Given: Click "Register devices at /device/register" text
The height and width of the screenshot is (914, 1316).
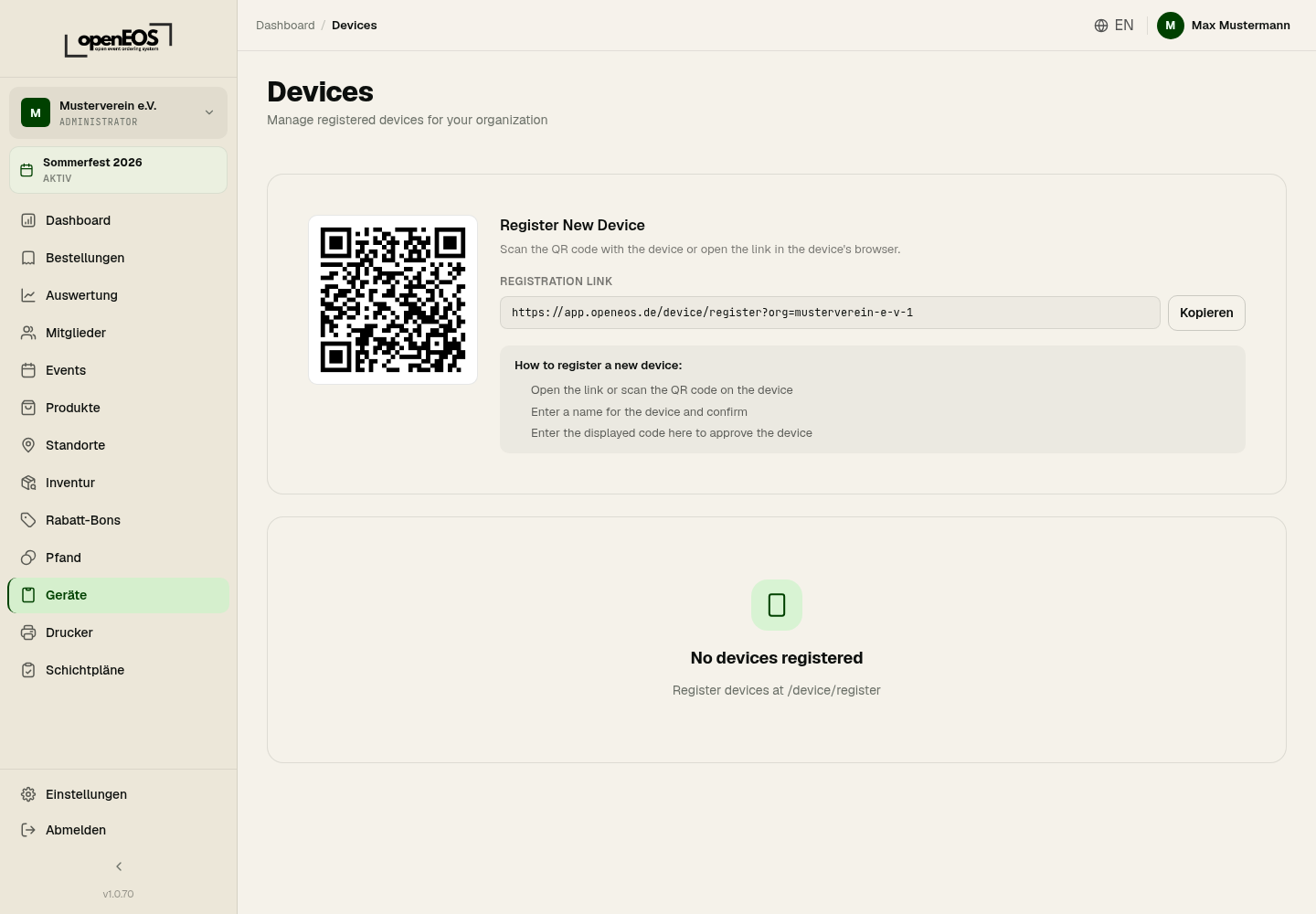Looking at the screenshot, I should click(x=777, y=690).
